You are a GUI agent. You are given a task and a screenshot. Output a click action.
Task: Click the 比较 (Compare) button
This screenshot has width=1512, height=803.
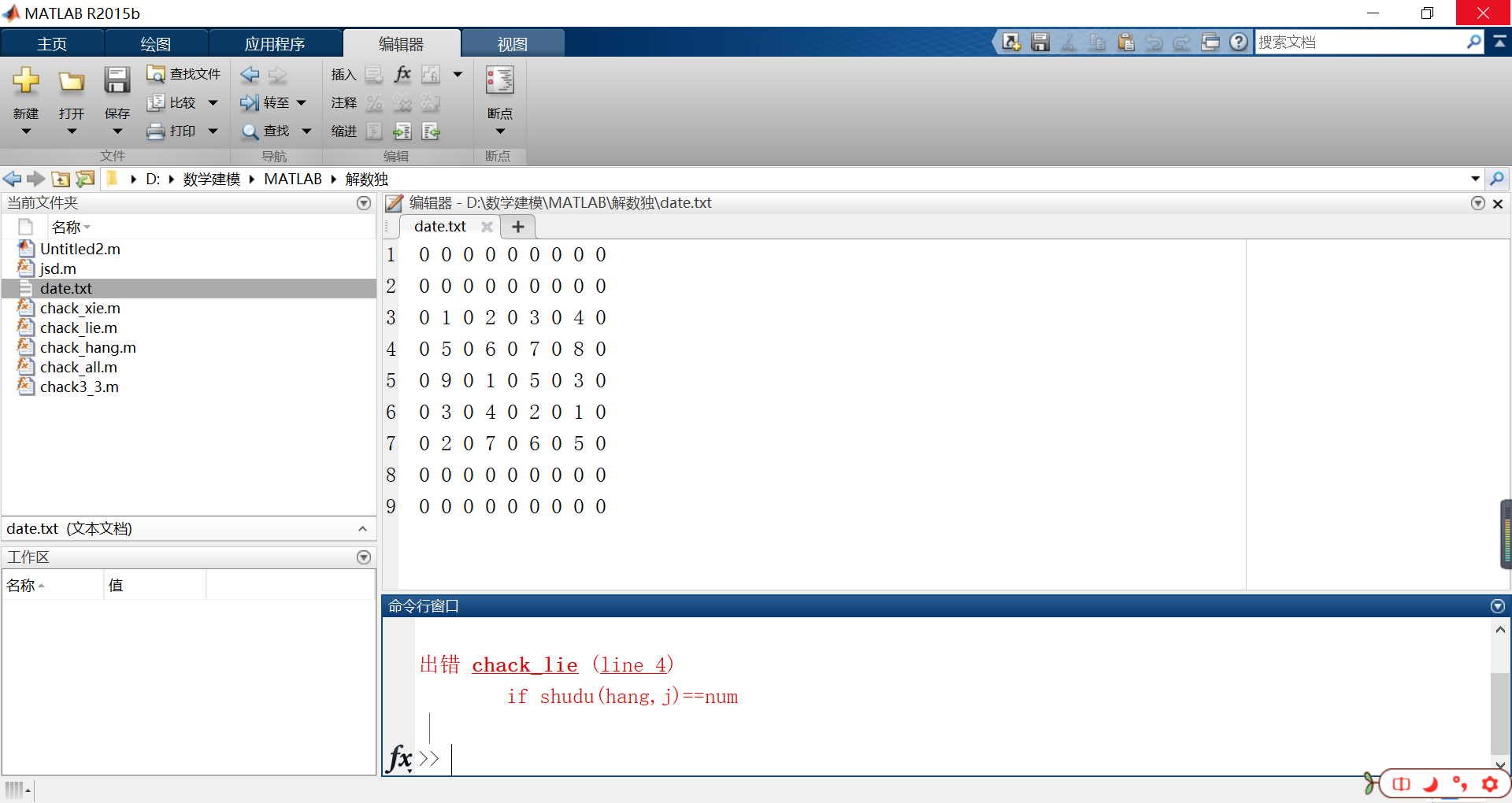[173, 103]
